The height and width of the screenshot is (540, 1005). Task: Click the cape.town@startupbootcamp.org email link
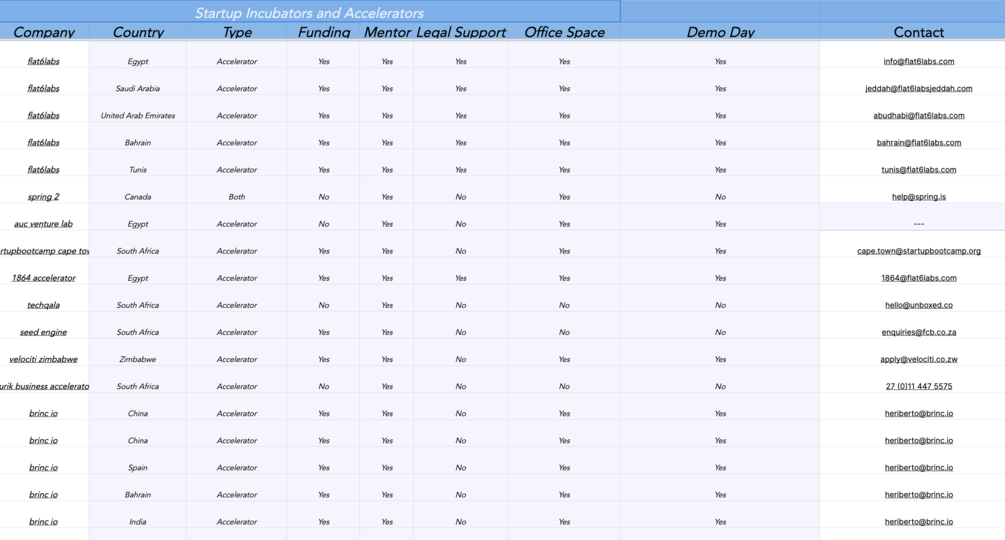[918, 251]
